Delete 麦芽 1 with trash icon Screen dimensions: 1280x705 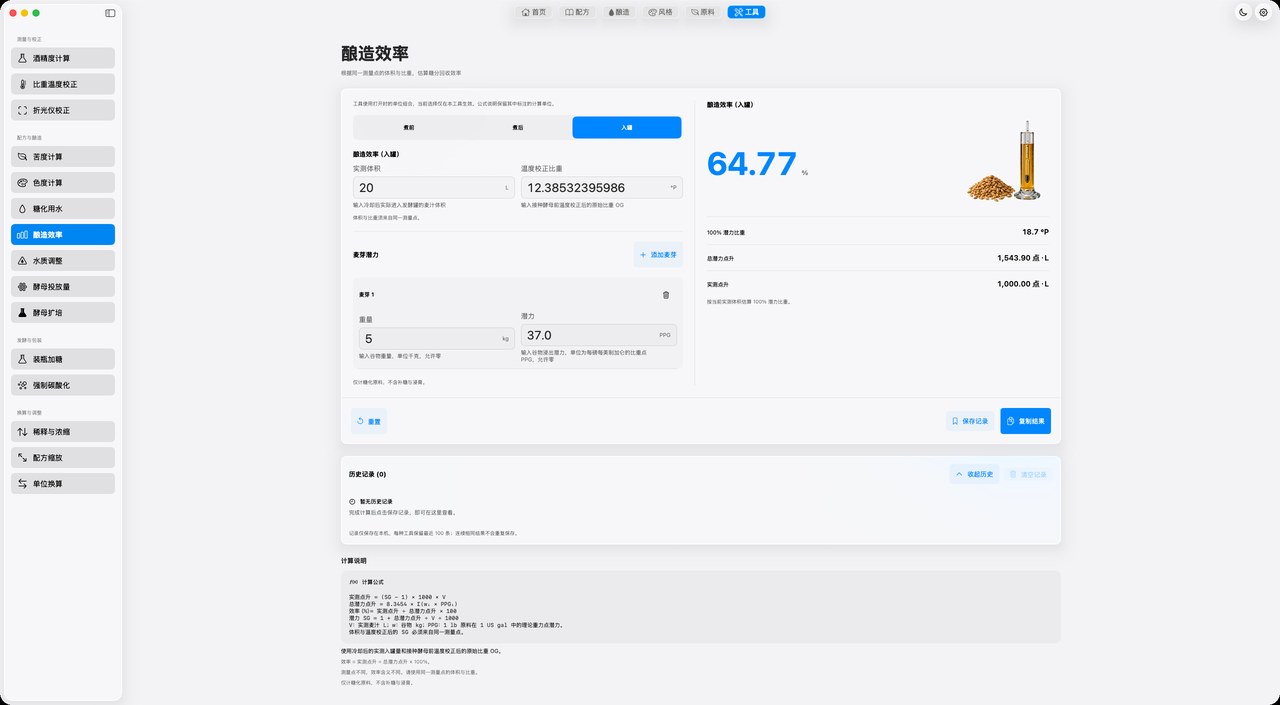coord(666,295)
